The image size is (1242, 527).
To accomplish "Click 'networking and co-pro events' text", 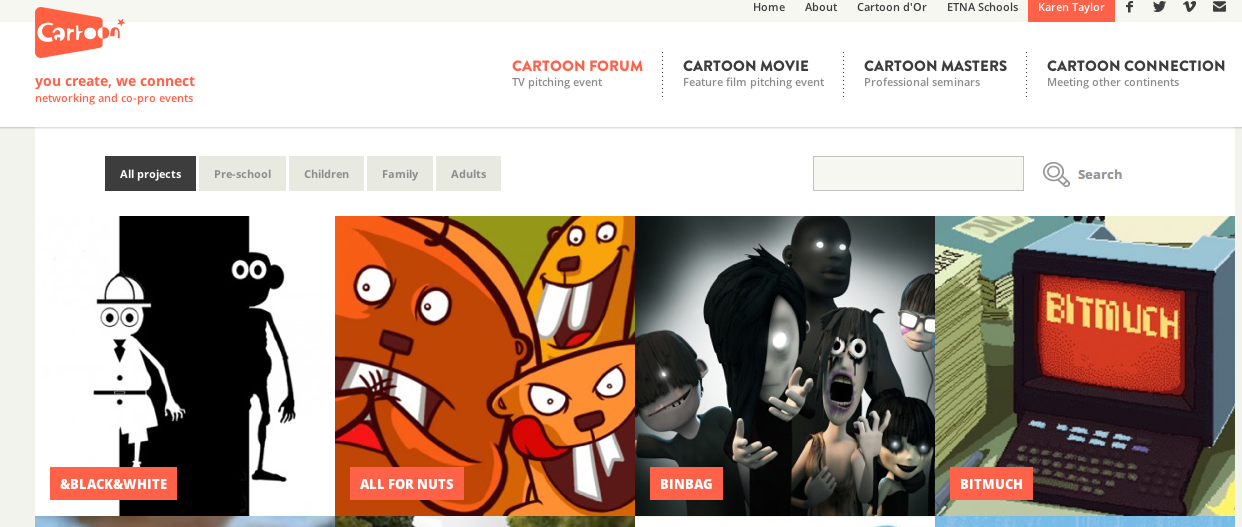I will 114,98.
